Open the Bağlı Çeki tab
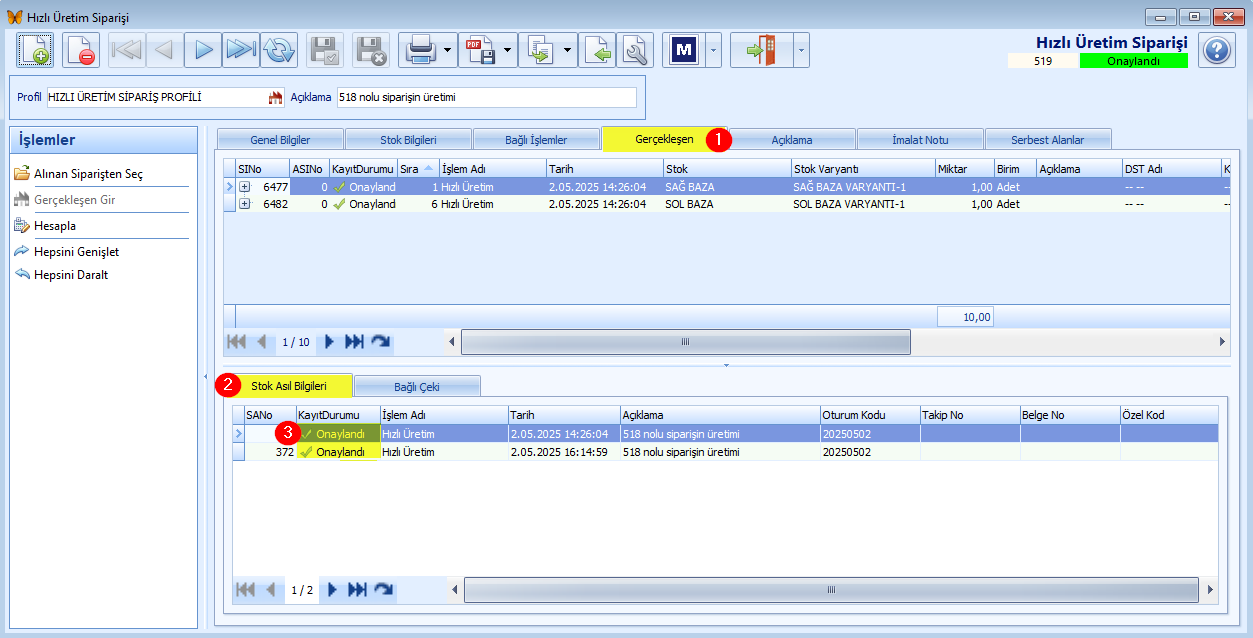This screenshot has width=1253, height=638. [417, 386]
